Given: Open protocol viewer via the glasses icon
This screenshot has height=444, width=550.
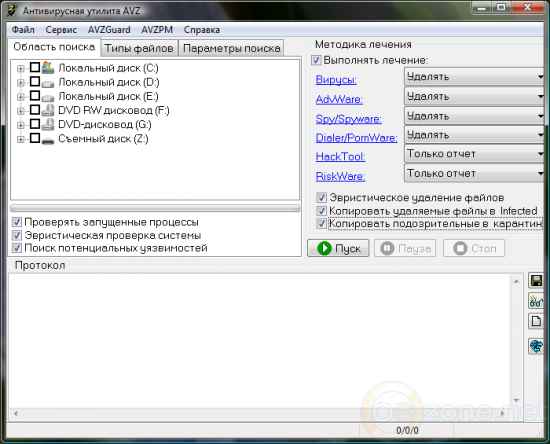Looking at the screenshot, I should tap(536, 301).
